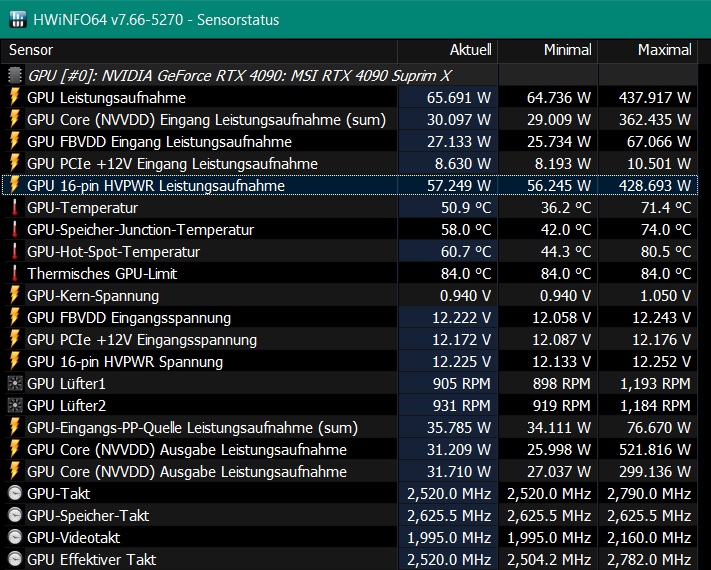The image size is (711, 570).
Task: Click lightning icon beside GPU PCIe +12V Eingangsspannung
Action: [x=15, y=339]
